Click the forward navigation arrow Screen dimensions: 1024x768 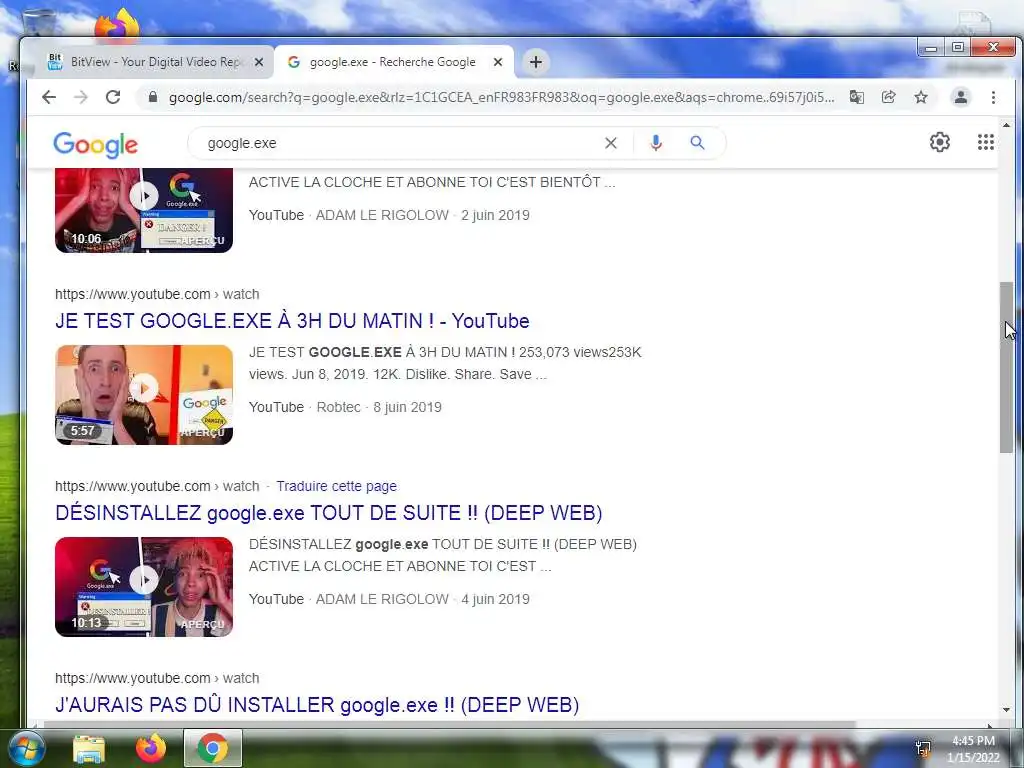81,97
